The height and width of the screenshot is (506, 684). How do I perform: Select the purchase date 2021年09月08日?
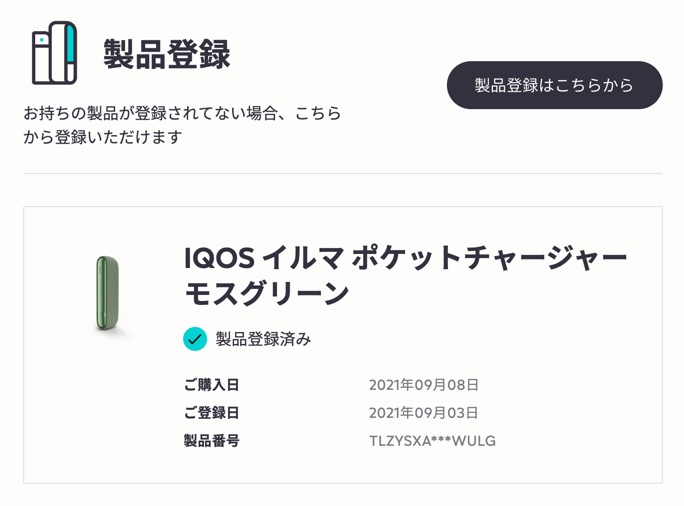pyautogui.click(x=424, y=385)
